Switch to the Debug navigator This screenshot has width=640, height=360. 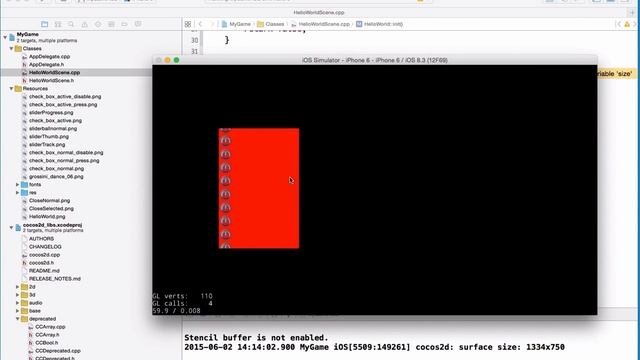(111, 24)
